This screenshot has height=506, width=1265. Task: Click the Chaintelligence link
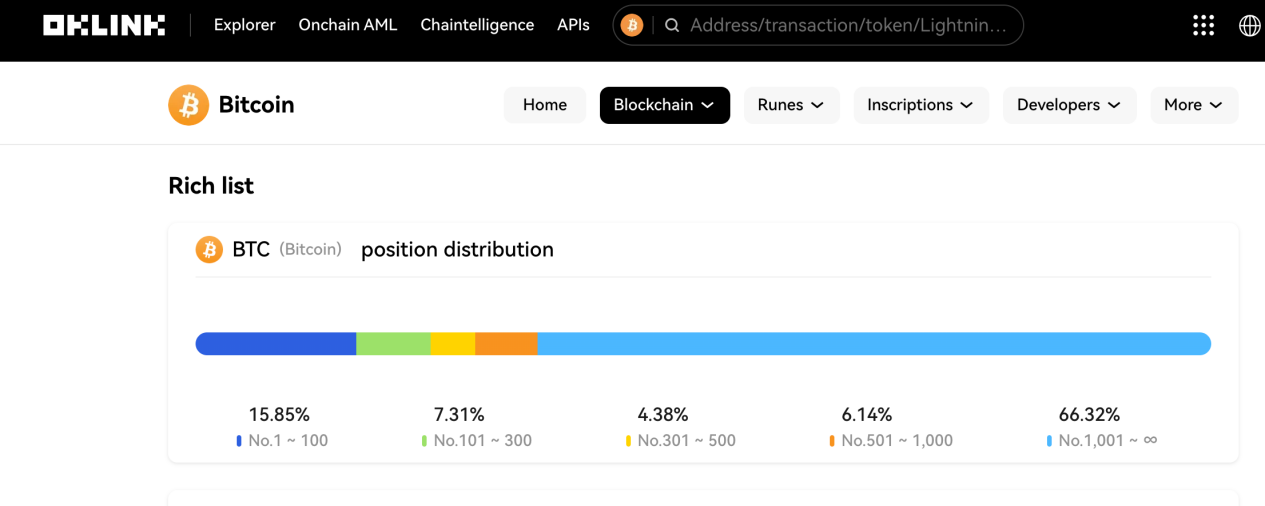coord(477,25)
